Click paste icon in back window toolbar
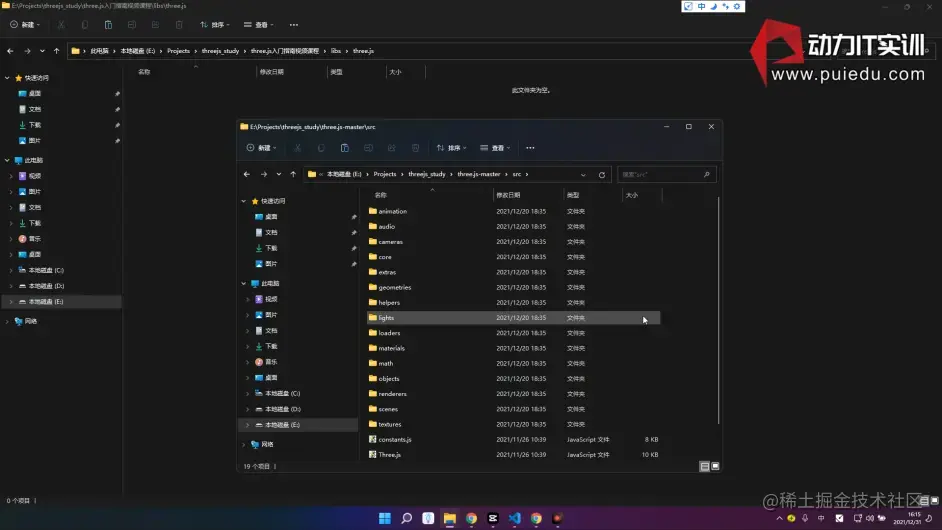942x530 pixels. tap(108, 25)
